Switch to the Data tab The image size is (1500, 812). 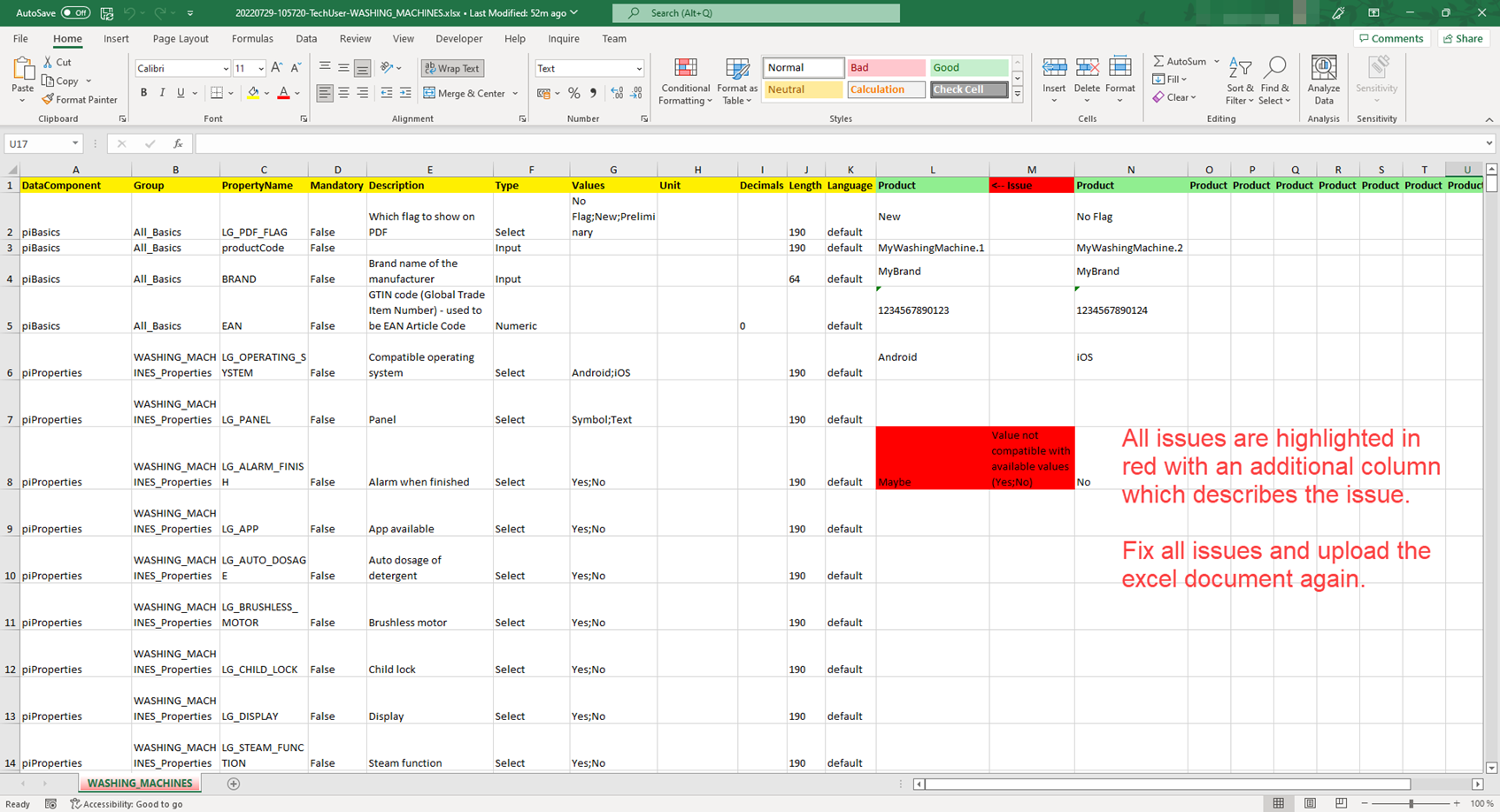pyautogui.click(x=306, y=39)
